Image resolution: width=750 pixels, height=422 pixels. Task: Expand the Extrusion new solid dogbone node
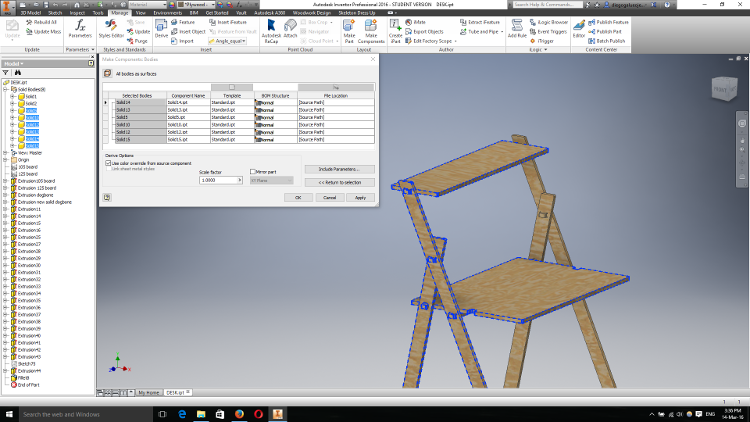point(6,202)
